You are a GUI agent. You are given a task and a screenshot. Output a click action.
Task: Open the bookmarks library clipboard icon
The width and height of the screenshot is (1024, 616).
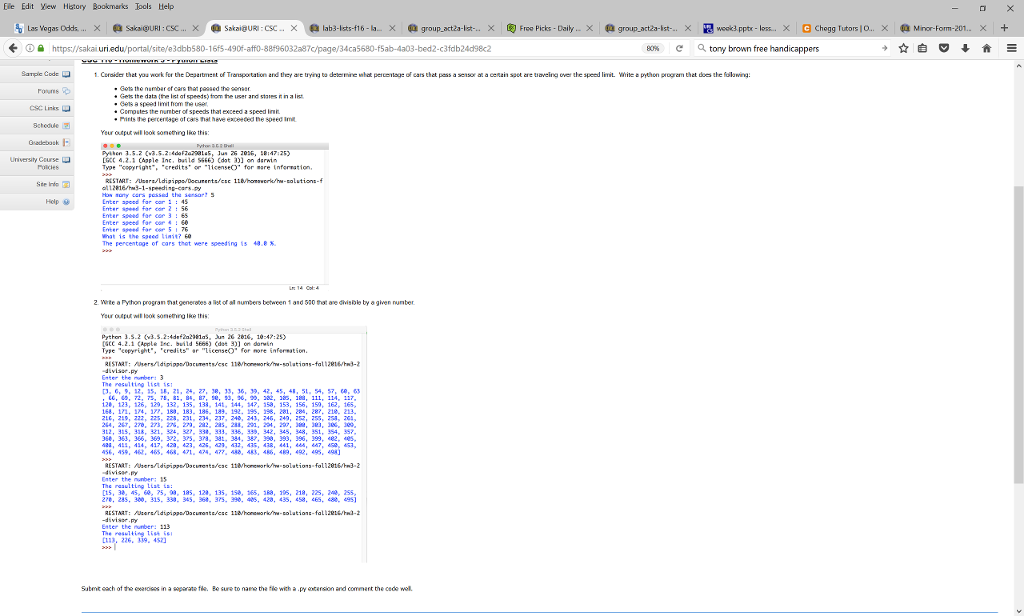coord(922,46)
